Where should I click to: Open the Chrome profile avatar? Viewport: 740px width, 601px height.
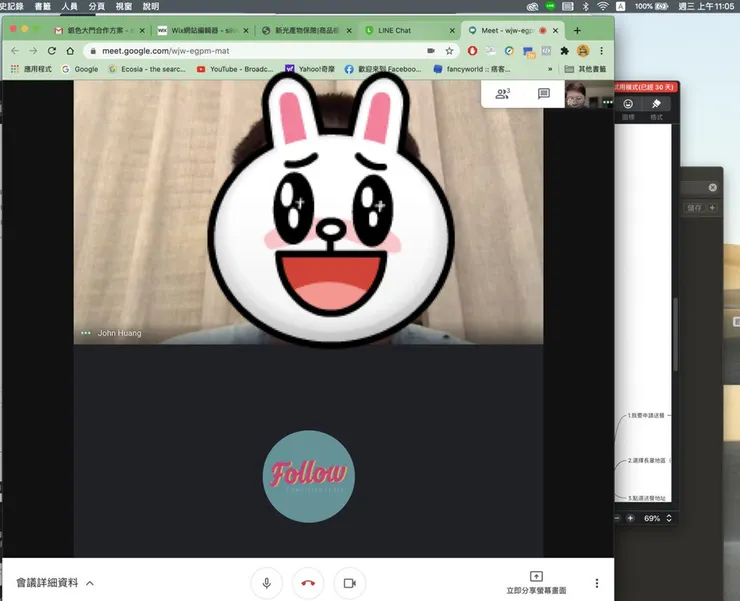(x=583, y=51)
